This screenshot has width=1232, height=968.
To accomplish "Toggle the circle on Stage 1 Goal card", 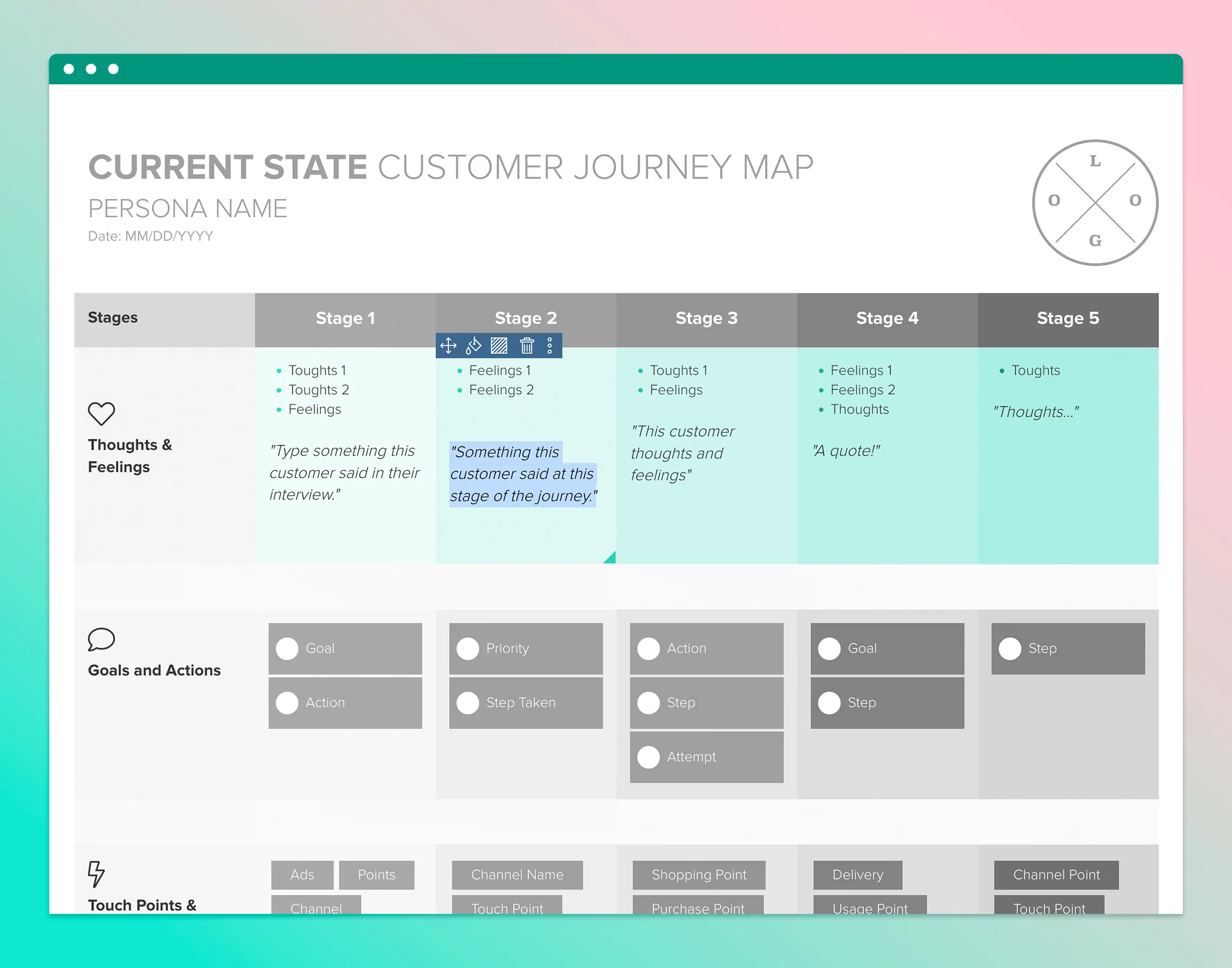I will (287, 649).
